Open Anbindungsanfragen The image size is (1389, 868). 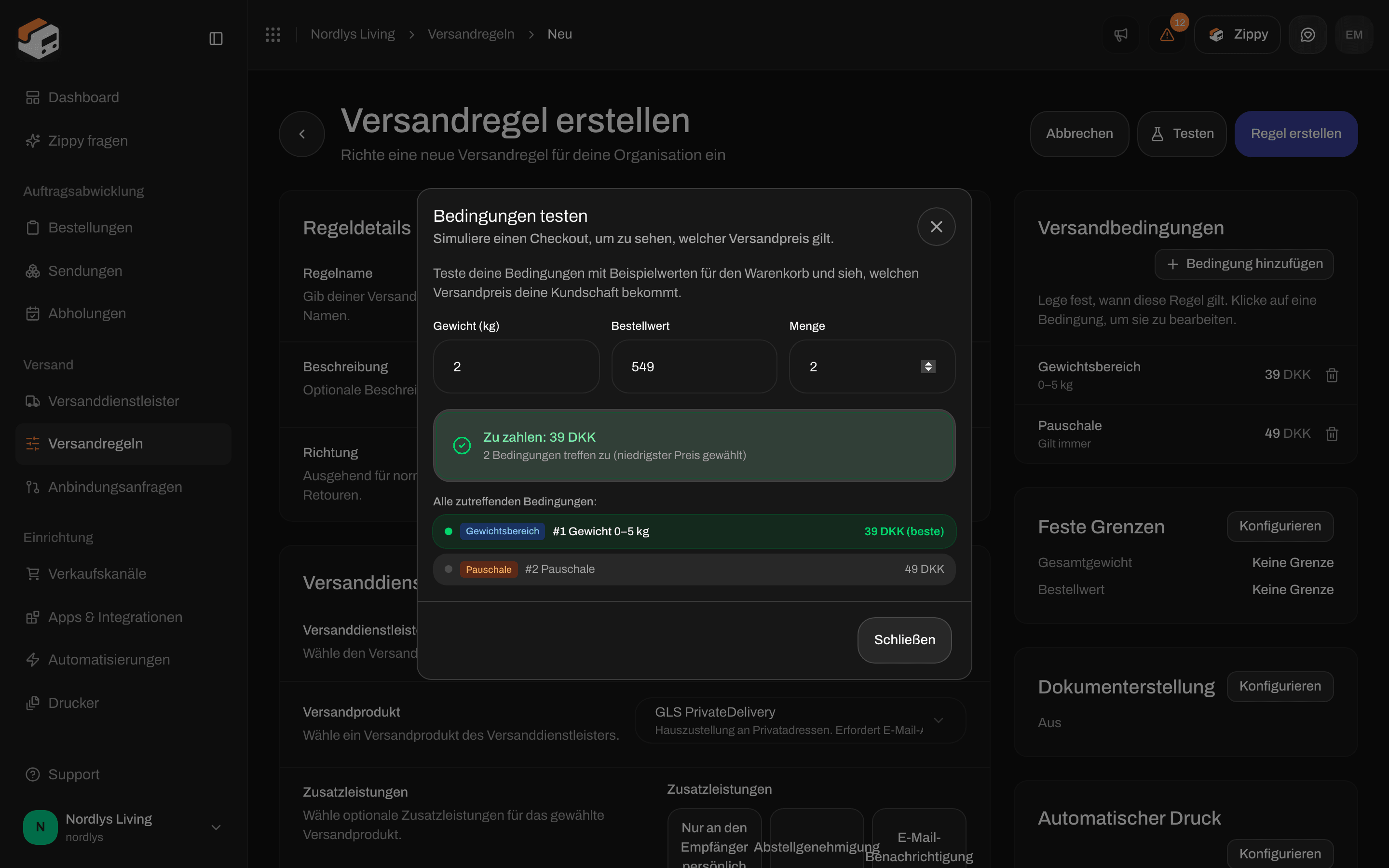(x=123, y=487)
